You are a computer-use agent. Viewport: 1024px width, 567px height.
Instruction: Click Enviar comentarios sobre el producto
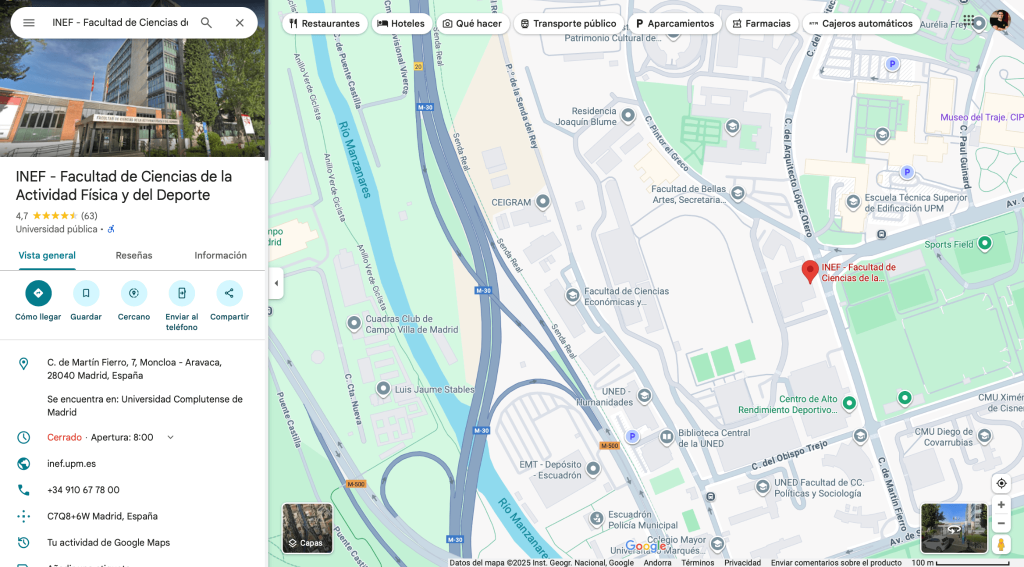tap(836, 562)
